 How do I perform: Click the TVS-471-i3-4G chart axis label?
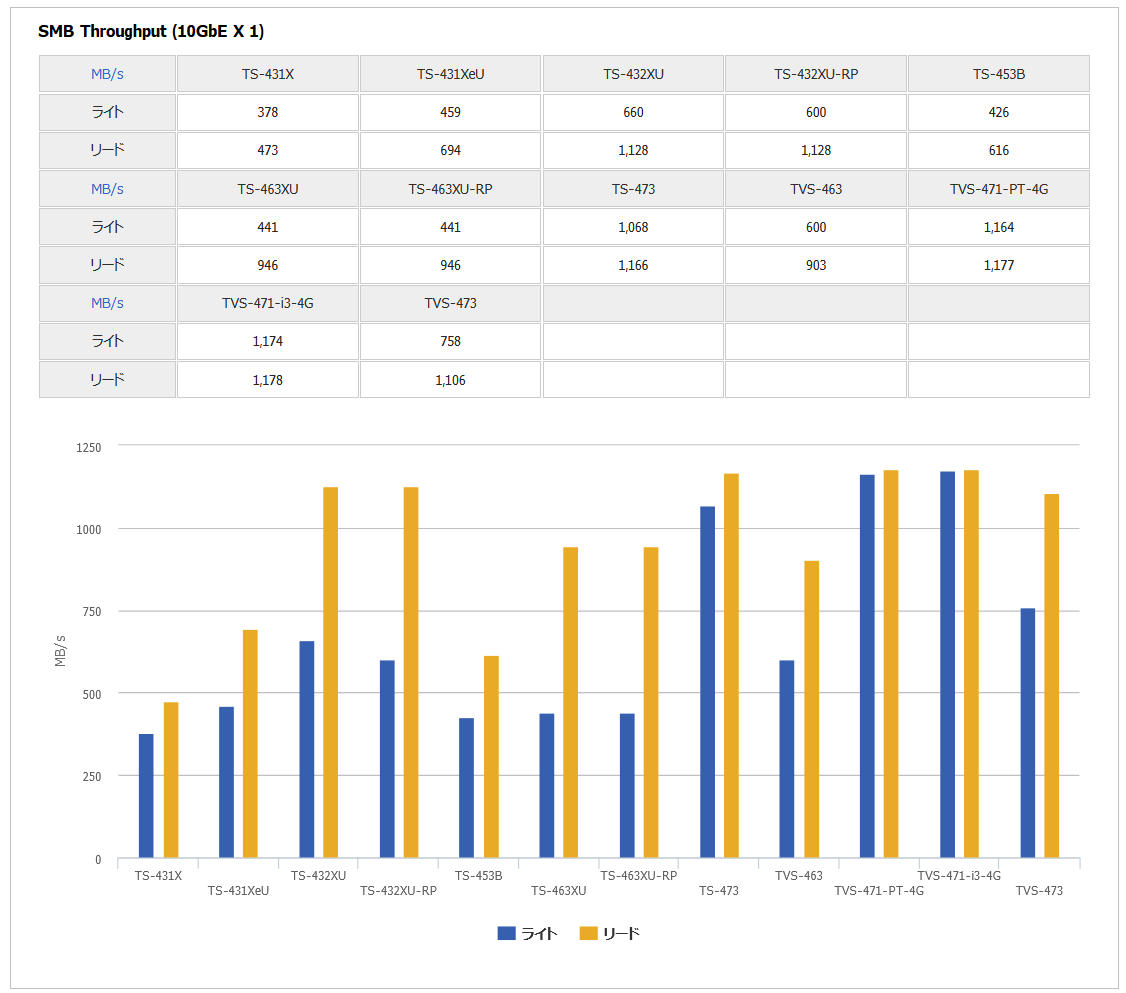point(959,875)
